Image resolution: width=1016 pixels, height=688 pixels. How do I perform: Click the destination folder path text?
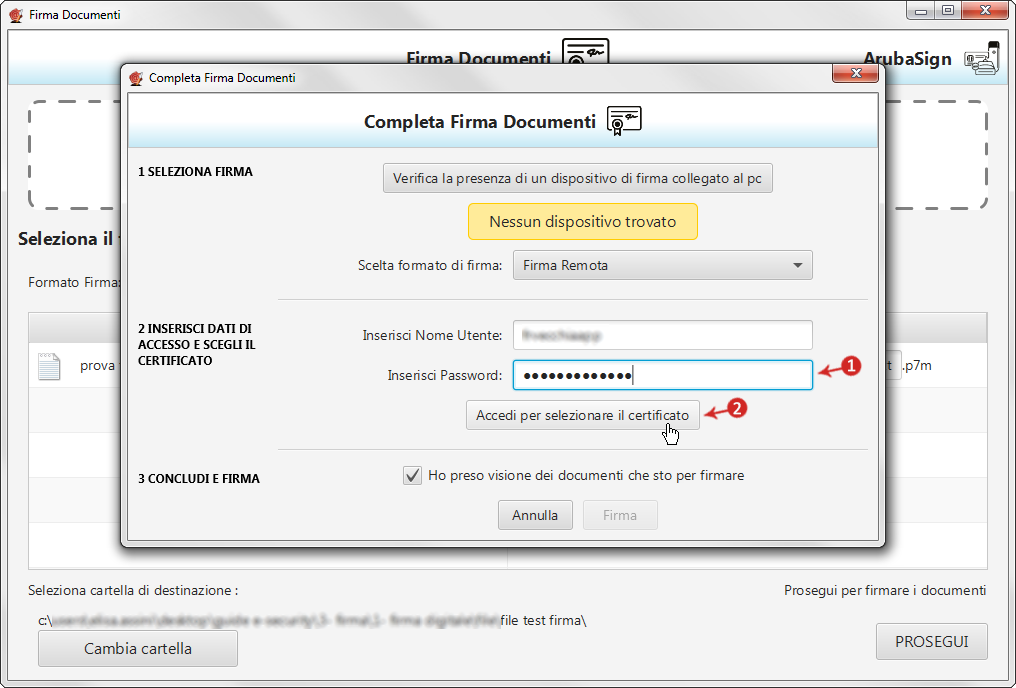tap(312, 621)
